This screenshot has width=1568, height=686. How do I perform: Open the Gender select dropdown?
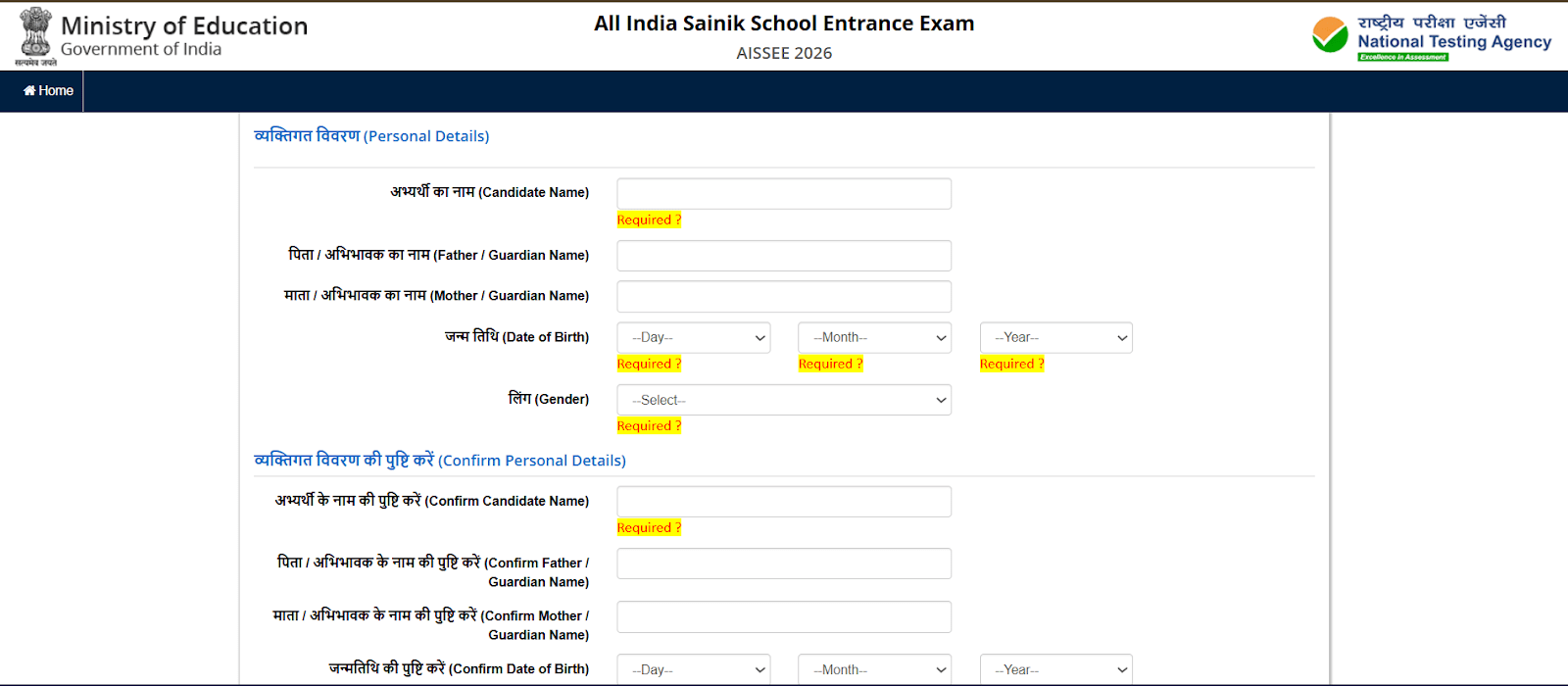point(784,400)
